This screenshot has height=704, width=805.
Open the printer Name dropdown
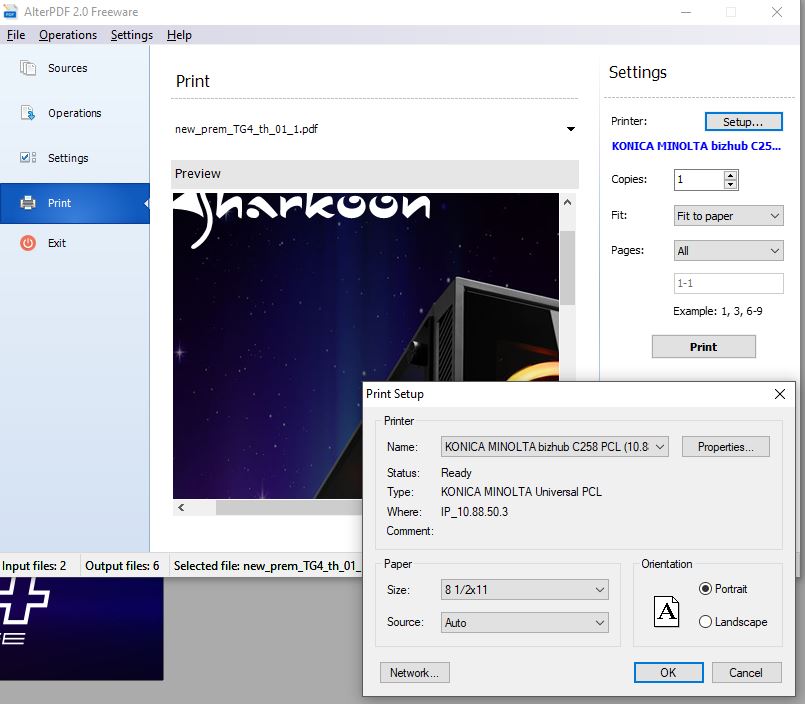(x=554, y=447)
